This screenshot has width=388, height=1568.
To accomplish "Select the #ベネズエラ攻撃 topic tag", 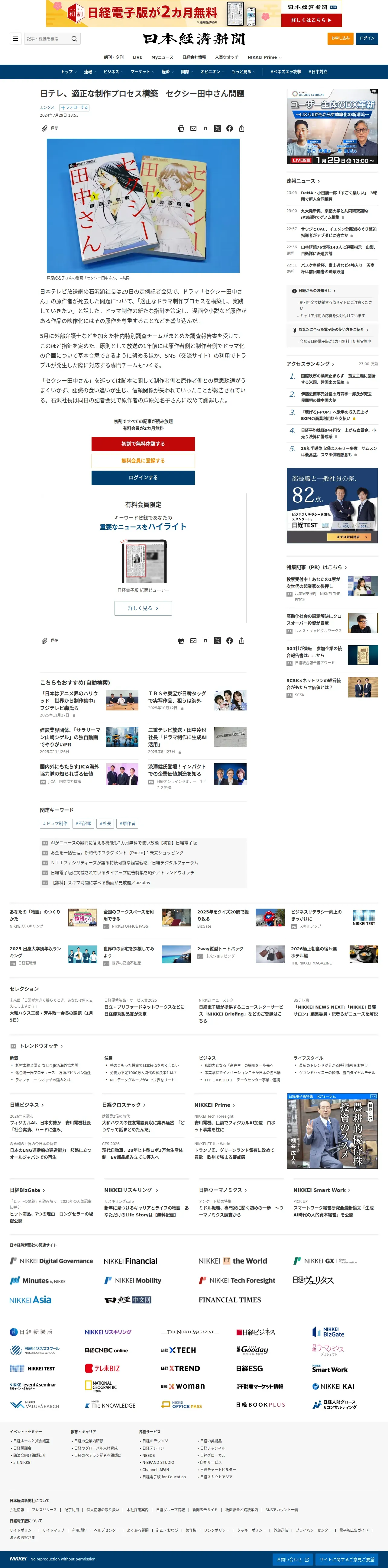I will coord(286,72).
